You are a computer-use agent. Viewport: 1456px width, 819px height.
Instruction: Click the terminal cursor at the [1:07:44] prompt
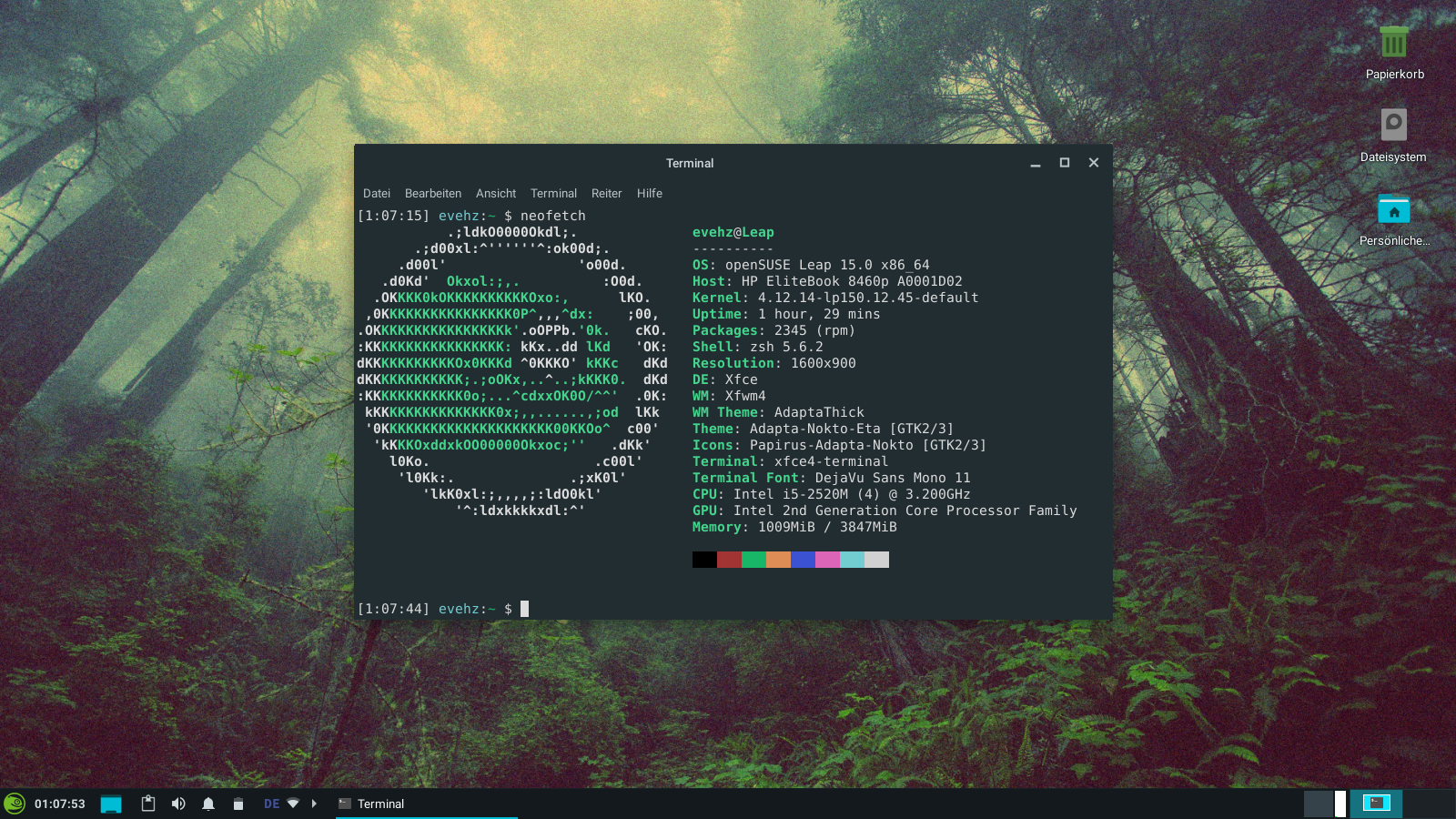click(x=524, y=609)
